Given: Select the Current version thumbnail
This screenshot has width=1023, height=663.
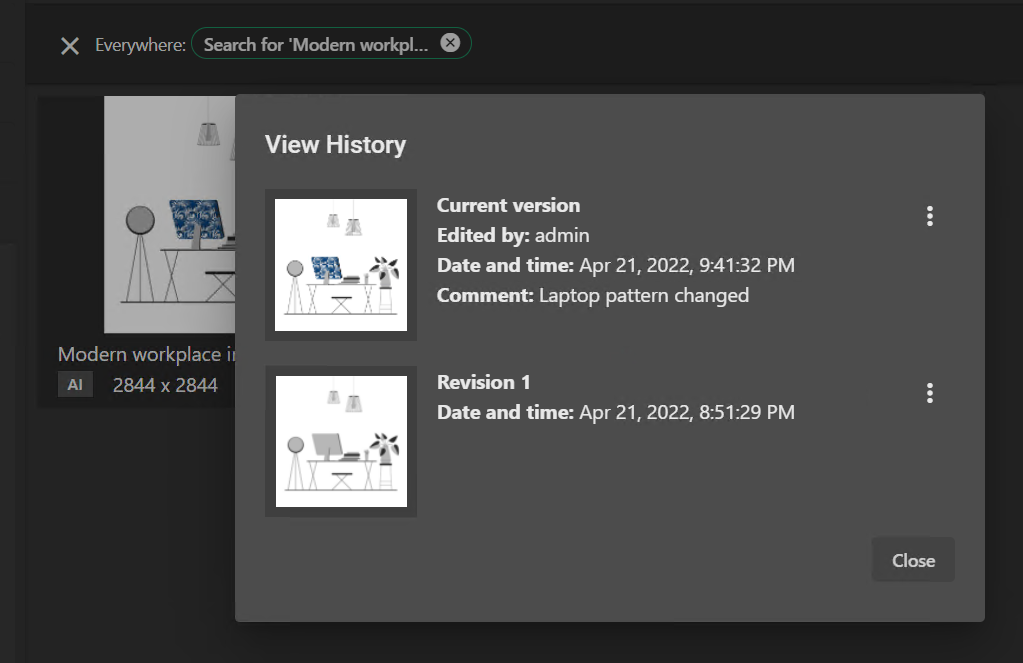Looking at the screenshot, I should pos(341,265).
